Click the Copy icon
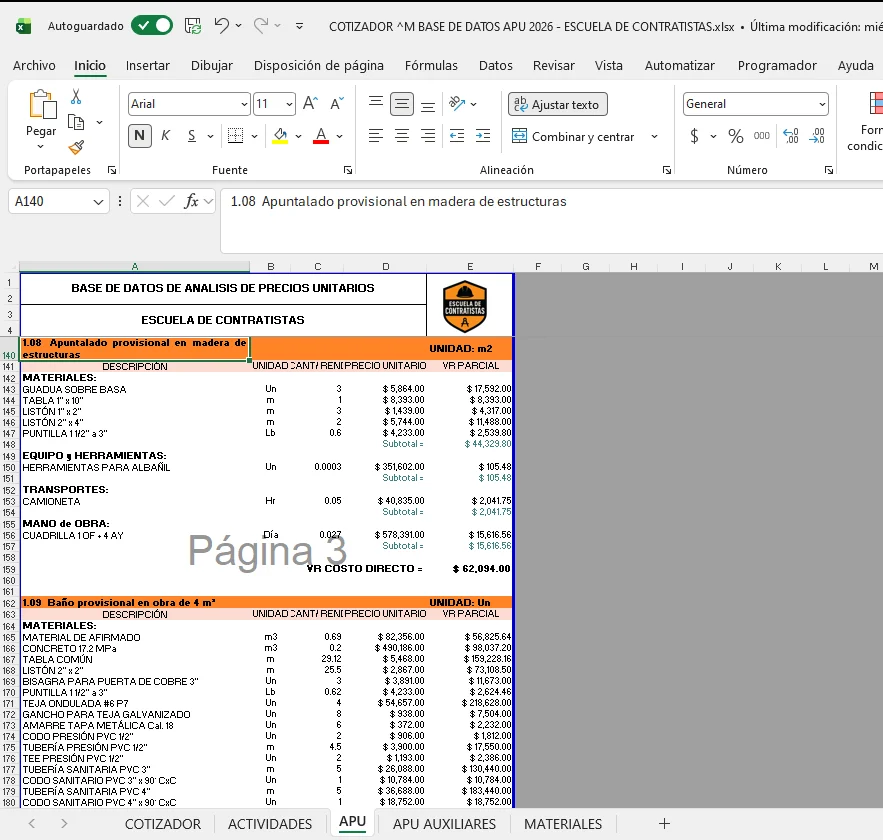883x840 pixels. click(x=76, y=122)
